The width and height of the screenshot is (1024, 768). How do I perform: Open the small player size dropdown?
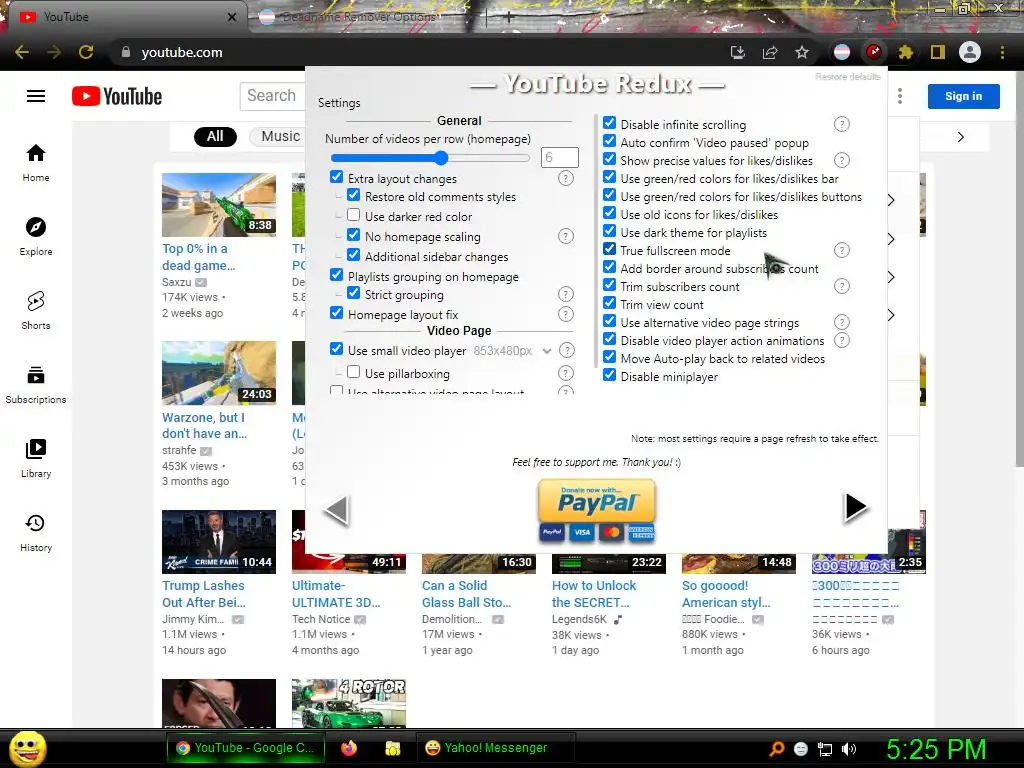click(513, 351)
